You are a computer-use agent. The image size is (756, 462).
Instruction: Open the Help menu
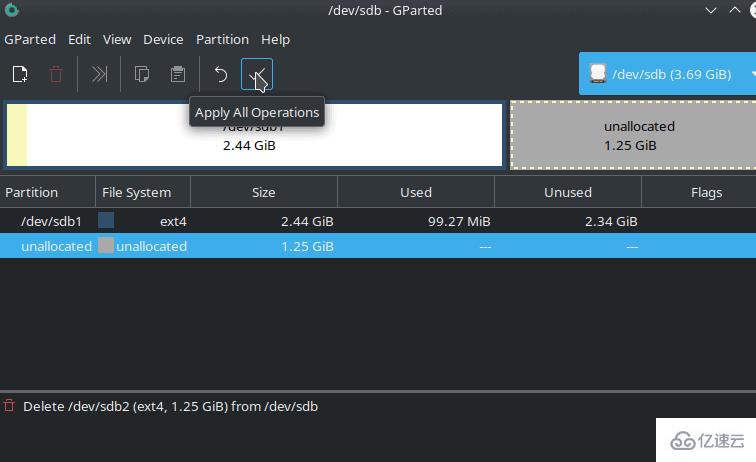point(275,40)
